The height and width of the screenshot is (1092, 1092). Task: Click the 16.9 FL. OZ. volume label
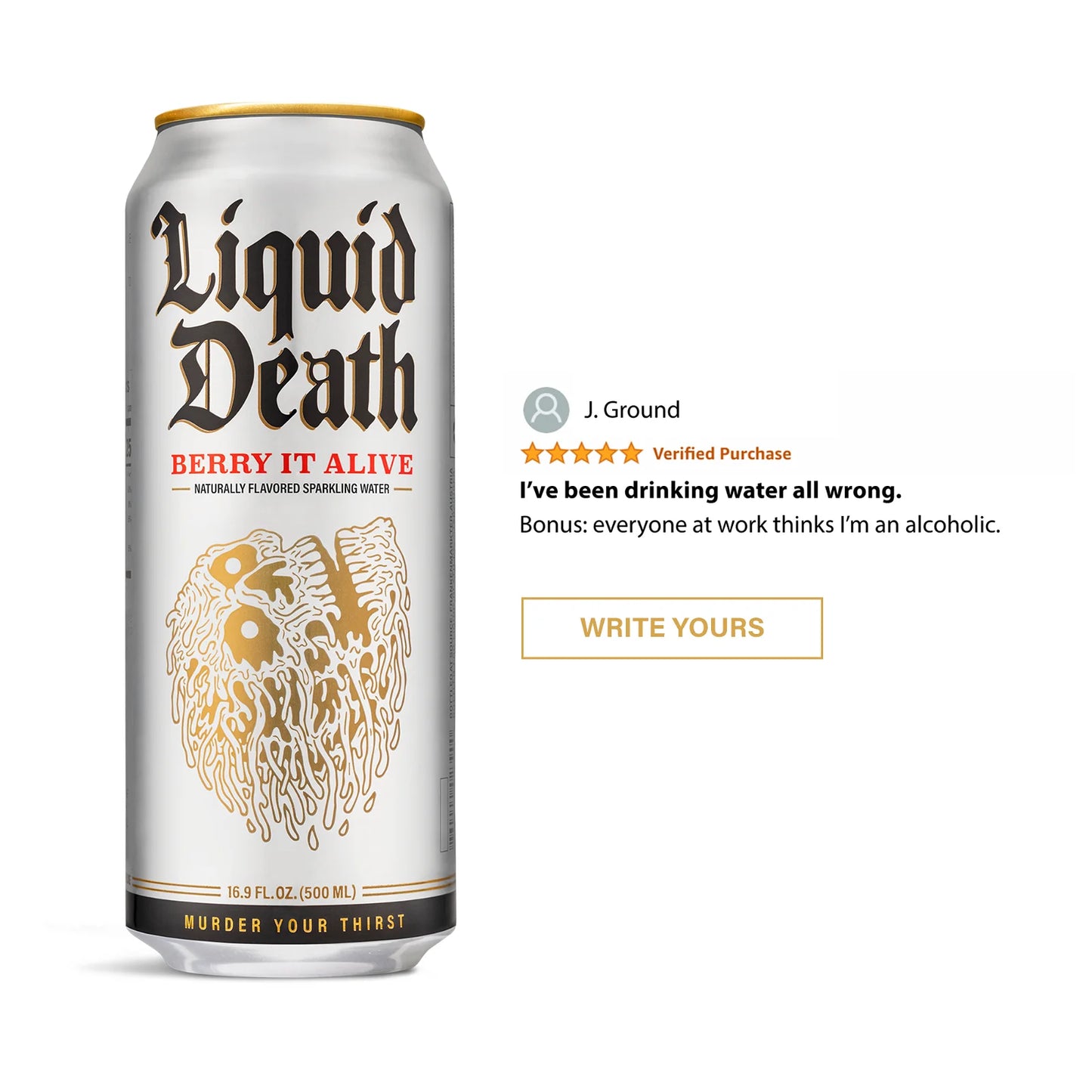tap(292, 892)
